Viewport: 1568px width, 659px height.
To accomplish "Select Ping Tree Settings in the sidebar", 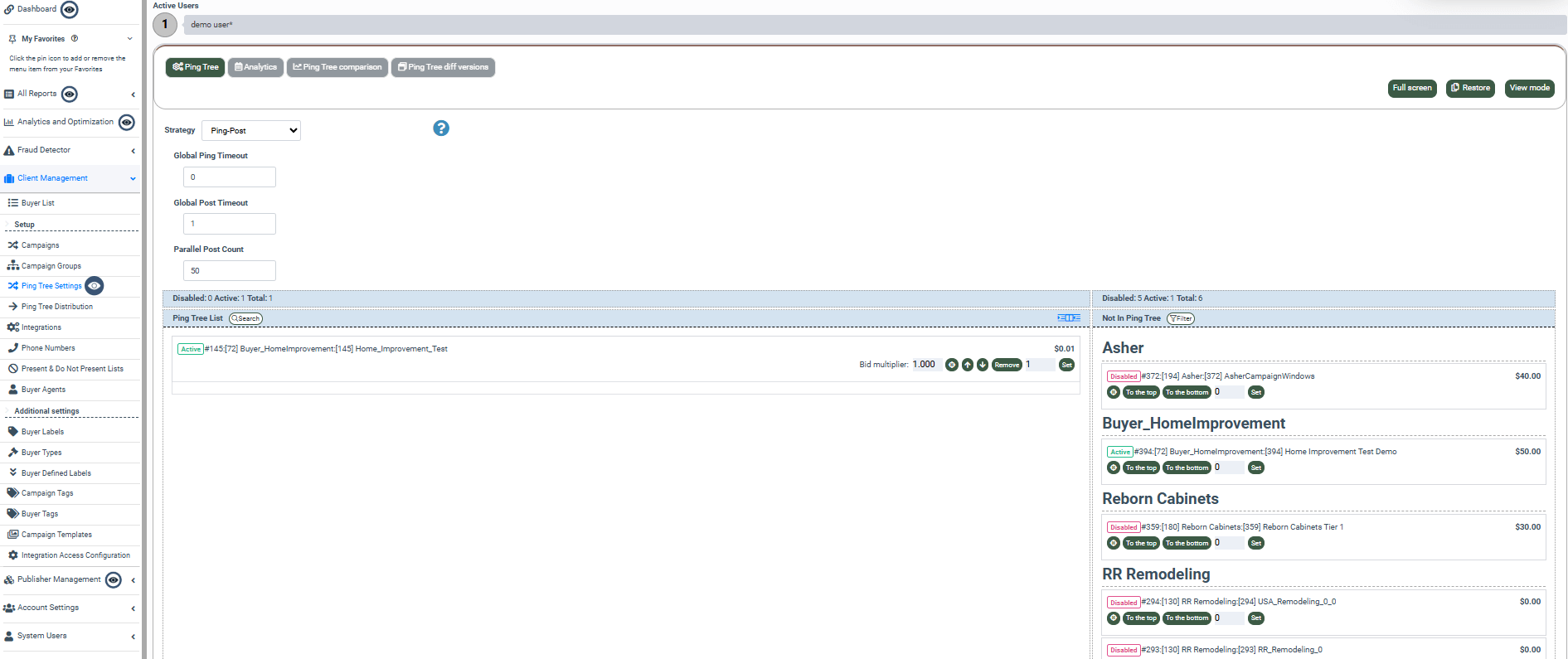I will [51, 286].
